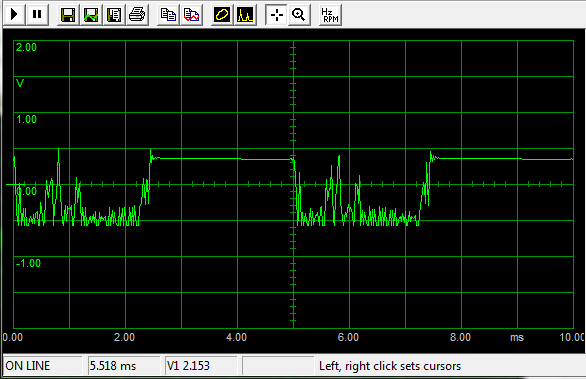
Task: Click the 2.00 voltage axis label
Action: pos(26,47)
